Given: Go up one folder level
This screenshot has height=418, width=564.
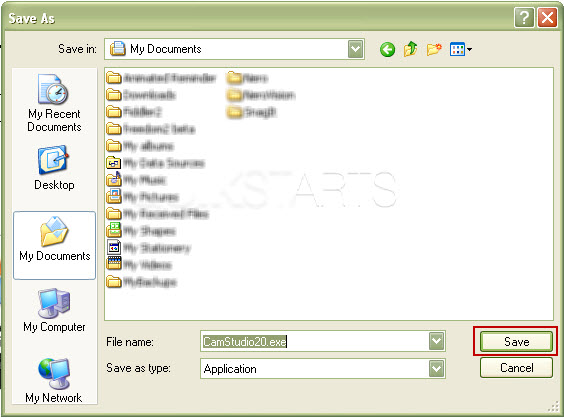Looking at the screenshot, I should point(410,49).
